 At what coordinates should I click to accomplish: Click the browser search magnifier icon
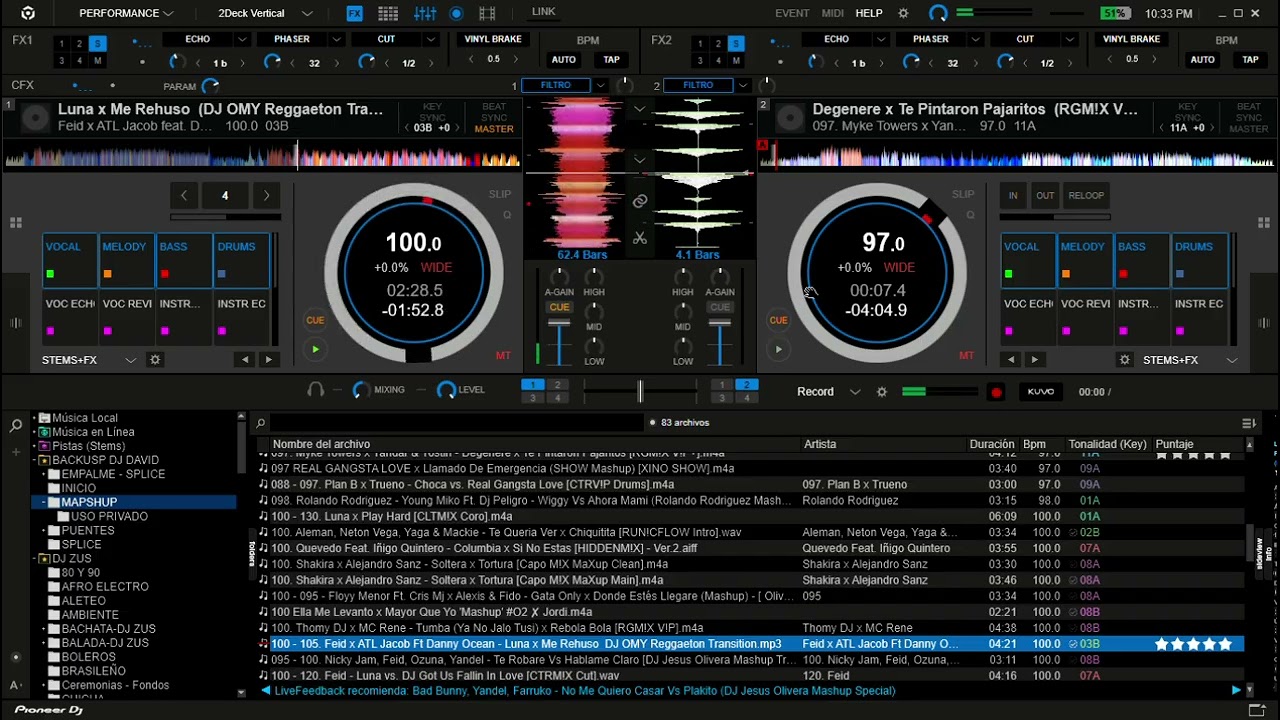tap(16, 426)
